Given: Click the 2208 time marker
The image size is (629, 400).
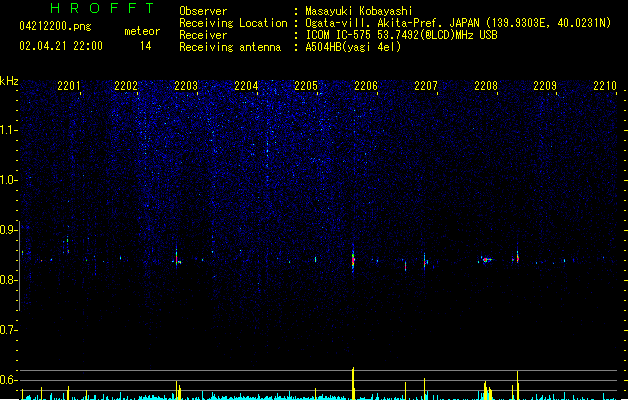Looking at the screenshot, I should pyautogui.click(x=486, y=86).
